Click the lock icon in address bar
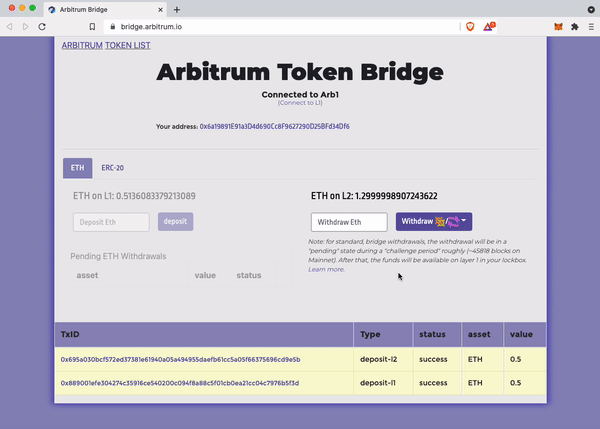 (x=112, y=27)
